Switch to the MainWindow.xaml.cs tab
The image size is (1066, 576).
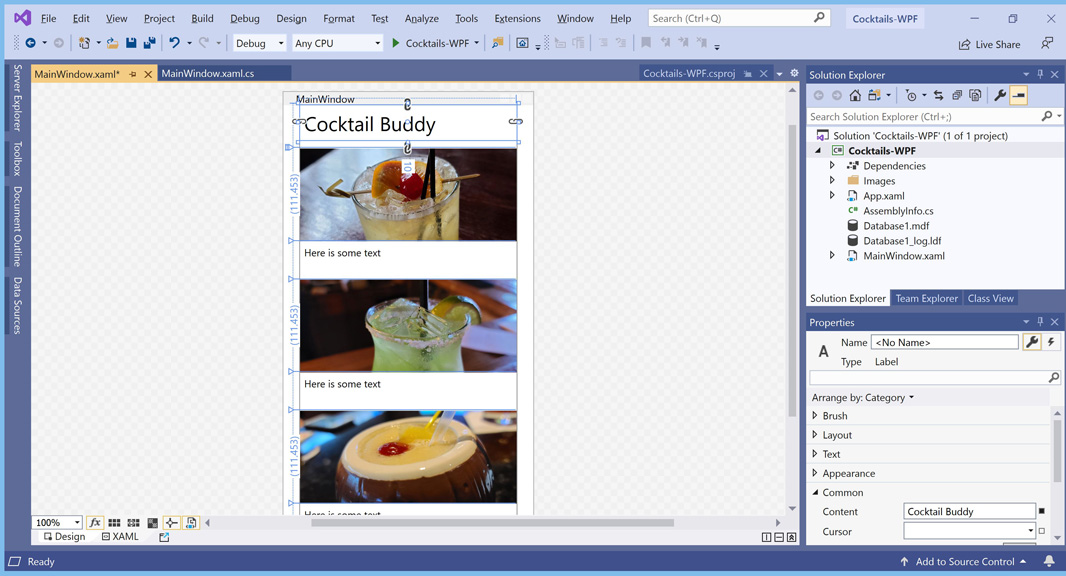(208, 74)
